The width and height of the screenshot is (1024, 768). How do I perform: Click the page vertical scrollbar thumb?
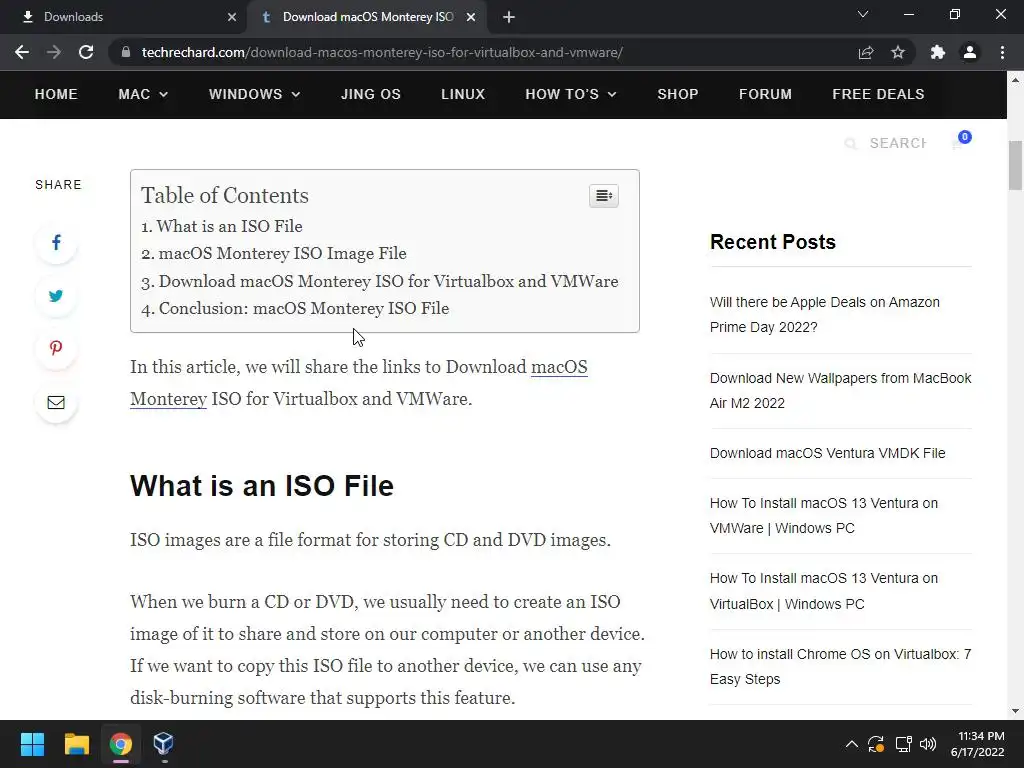pos(1015,165)
